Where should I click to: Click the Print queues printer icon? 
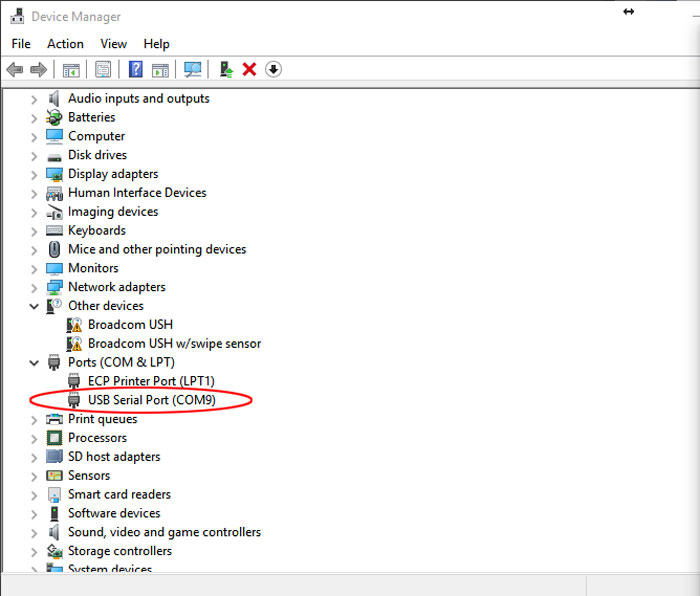point(54,419)
